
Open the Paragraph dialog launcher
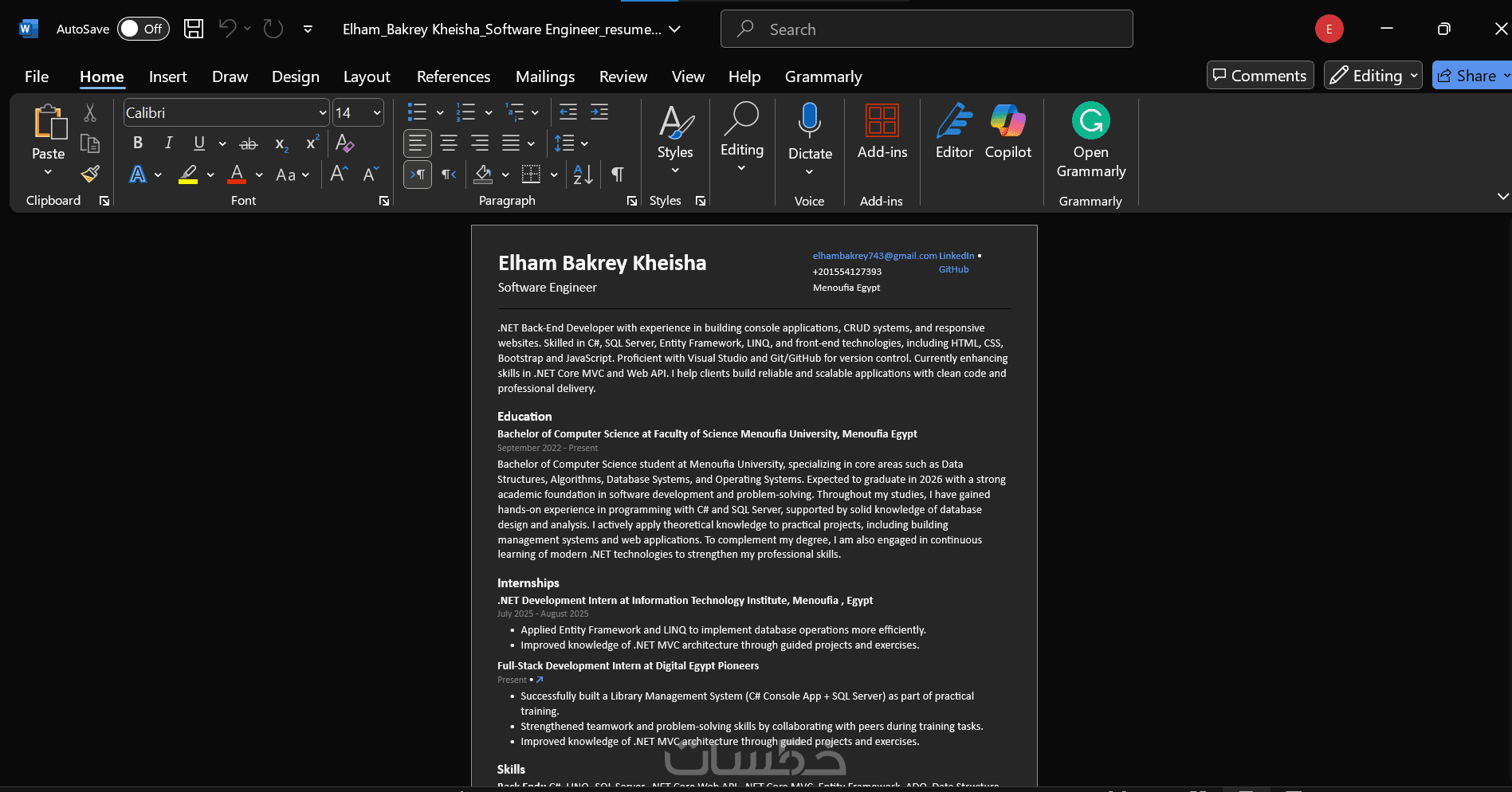tap(632, 202)
